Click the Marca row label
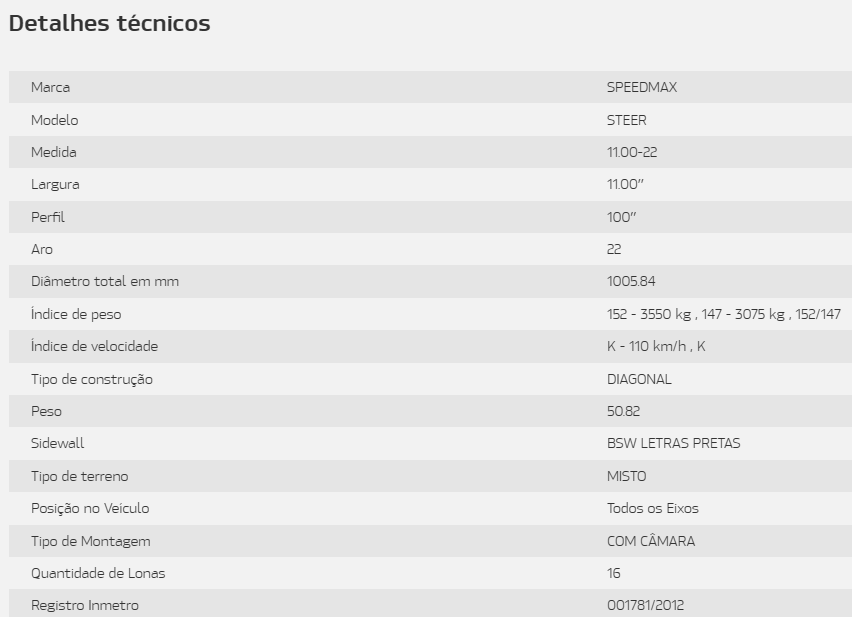852x617 pixels. [x=51, y=87]
